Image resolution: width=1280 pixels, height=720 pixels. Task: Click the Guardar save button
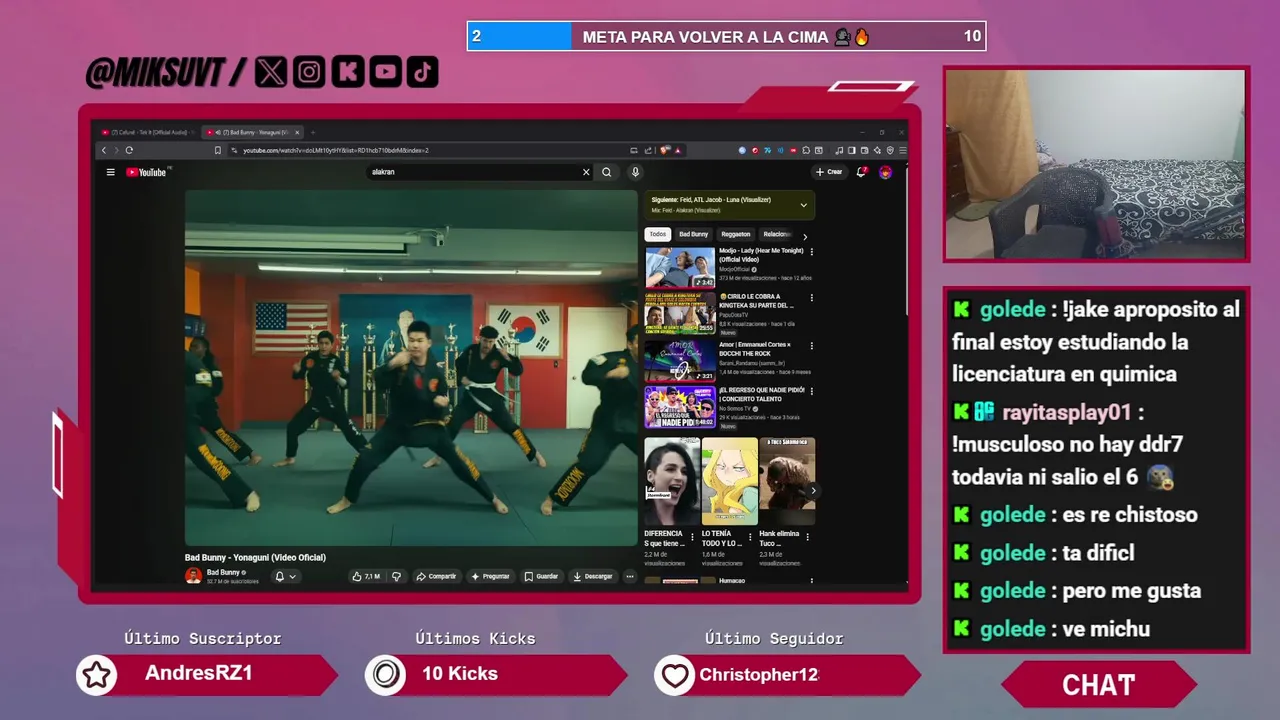(x=541, y=576)
